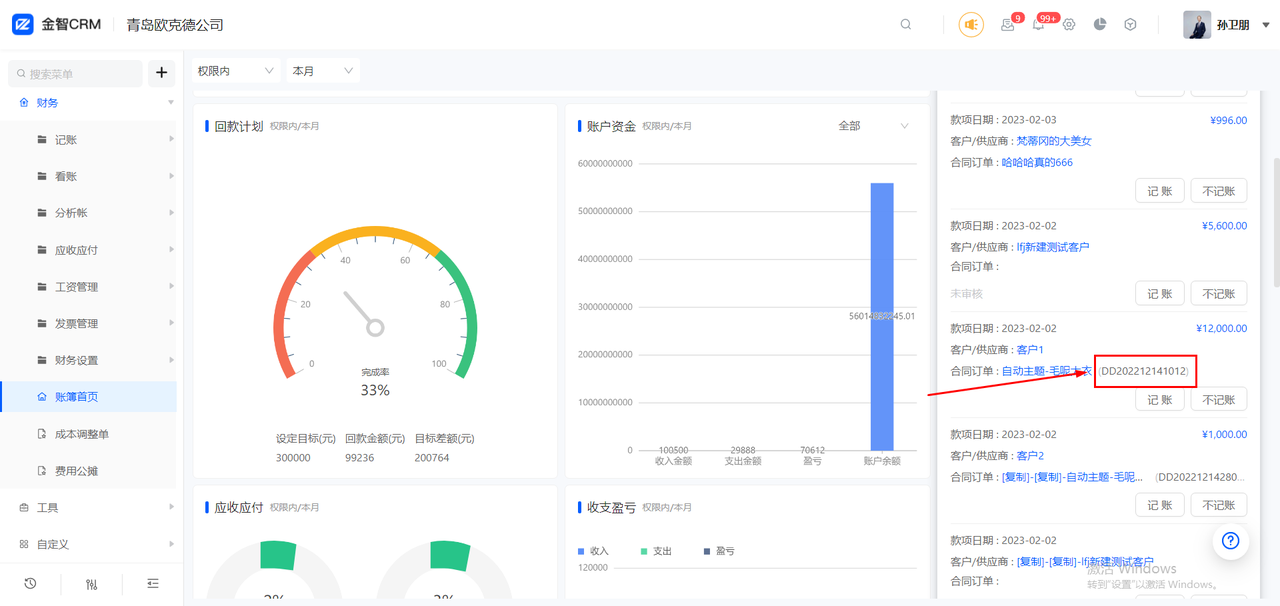The height and width of the screenshot is (606, 1280).
Task: Click the plus button beside menu search
Action: pos(162,73)
